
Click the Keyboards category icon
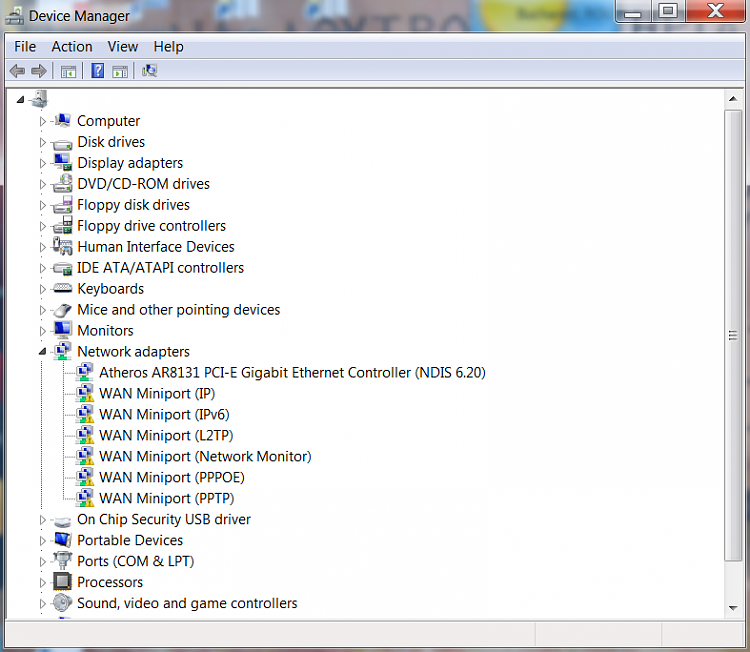pos(62,288)
